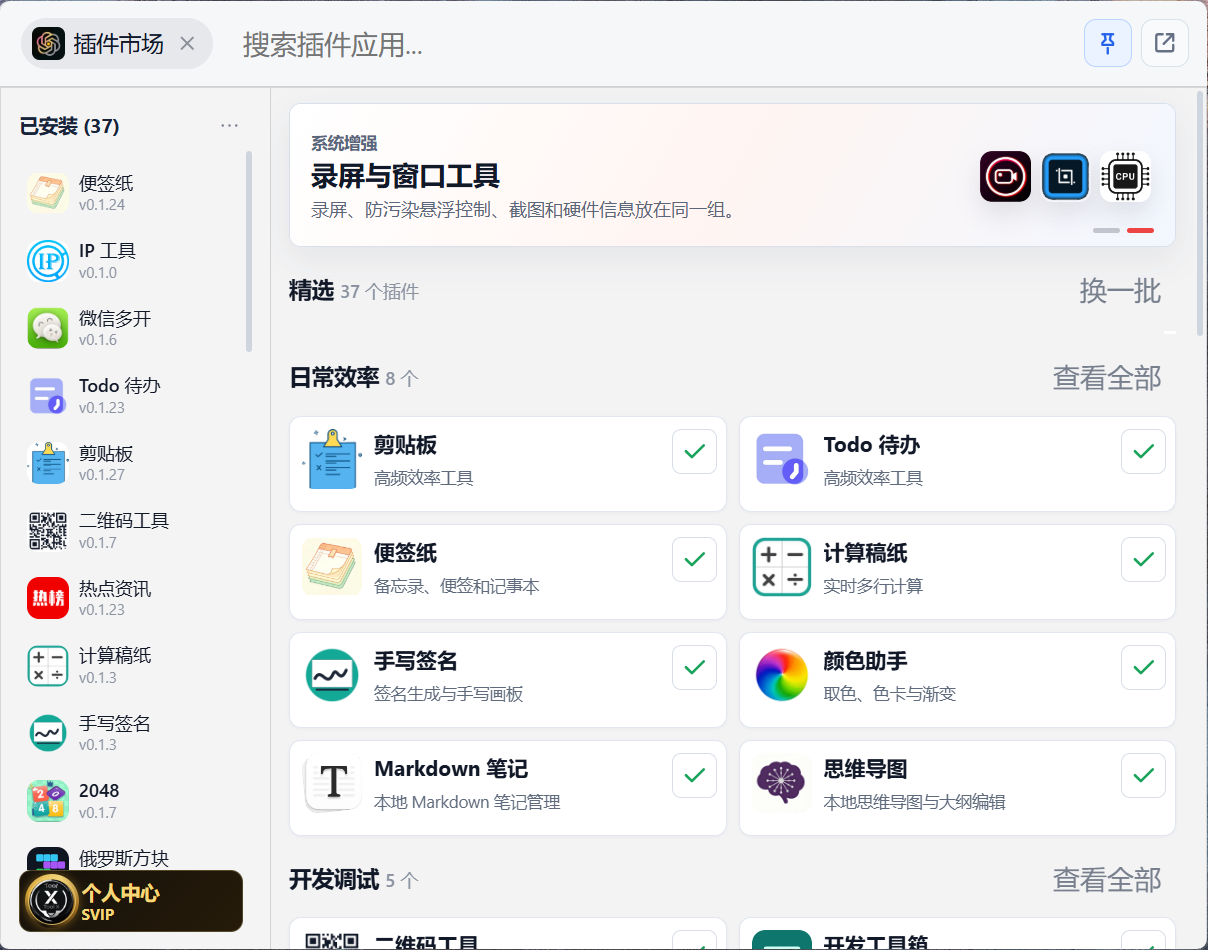Open 二维码工具 QR code icon in sidebar
Screen dimensions: 1208x950
[47, 531]
